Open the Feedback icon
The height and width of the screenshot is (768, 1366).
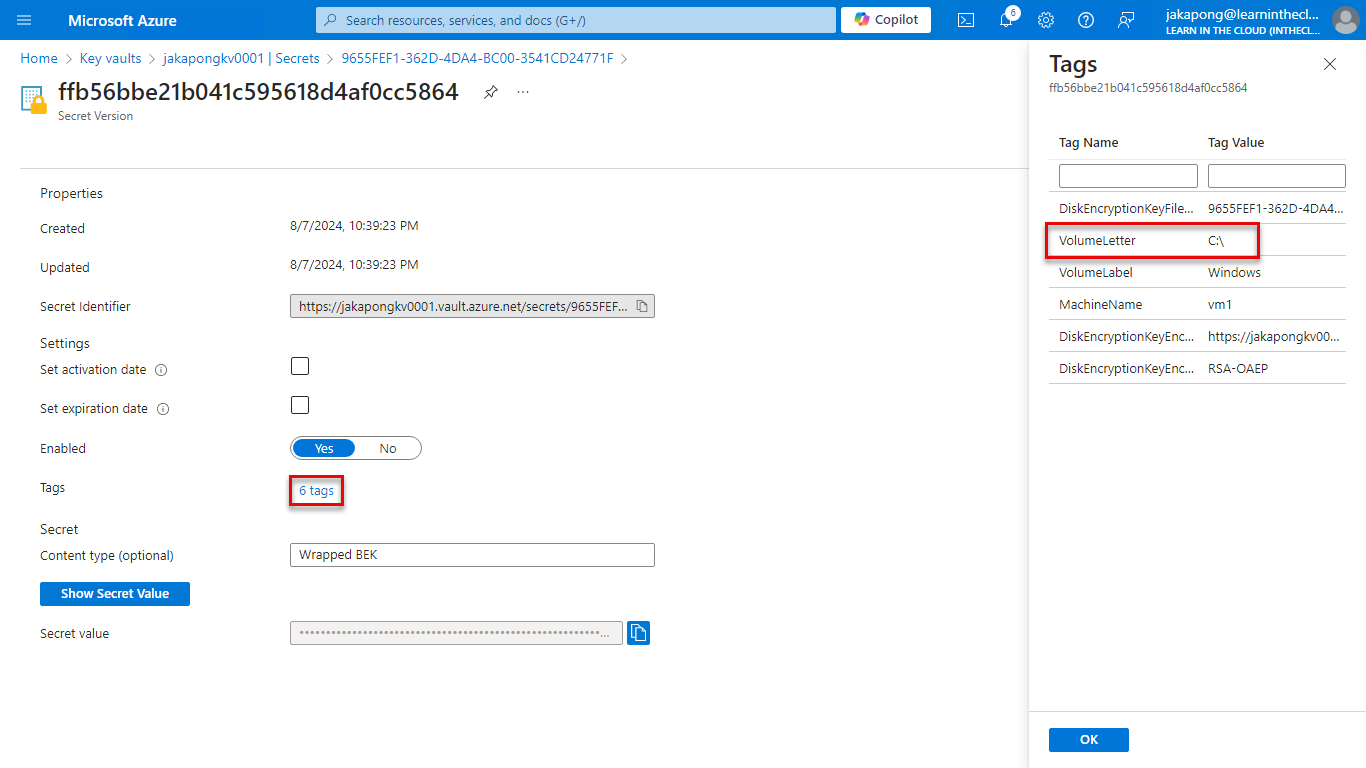[1126, 20]
